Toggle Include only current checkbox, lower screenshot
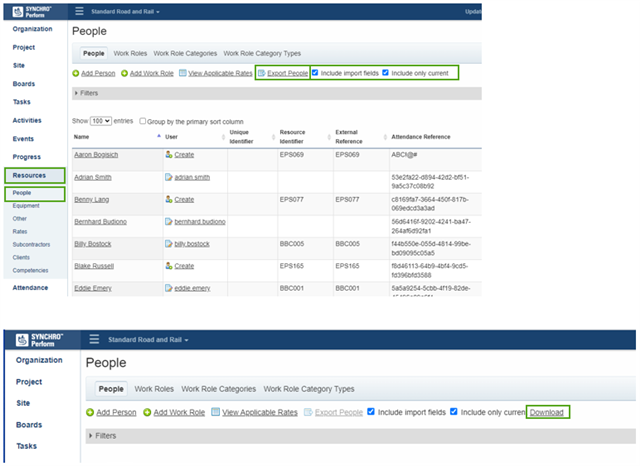This screenshot has height=466, width=640. (x=453, y=411)
